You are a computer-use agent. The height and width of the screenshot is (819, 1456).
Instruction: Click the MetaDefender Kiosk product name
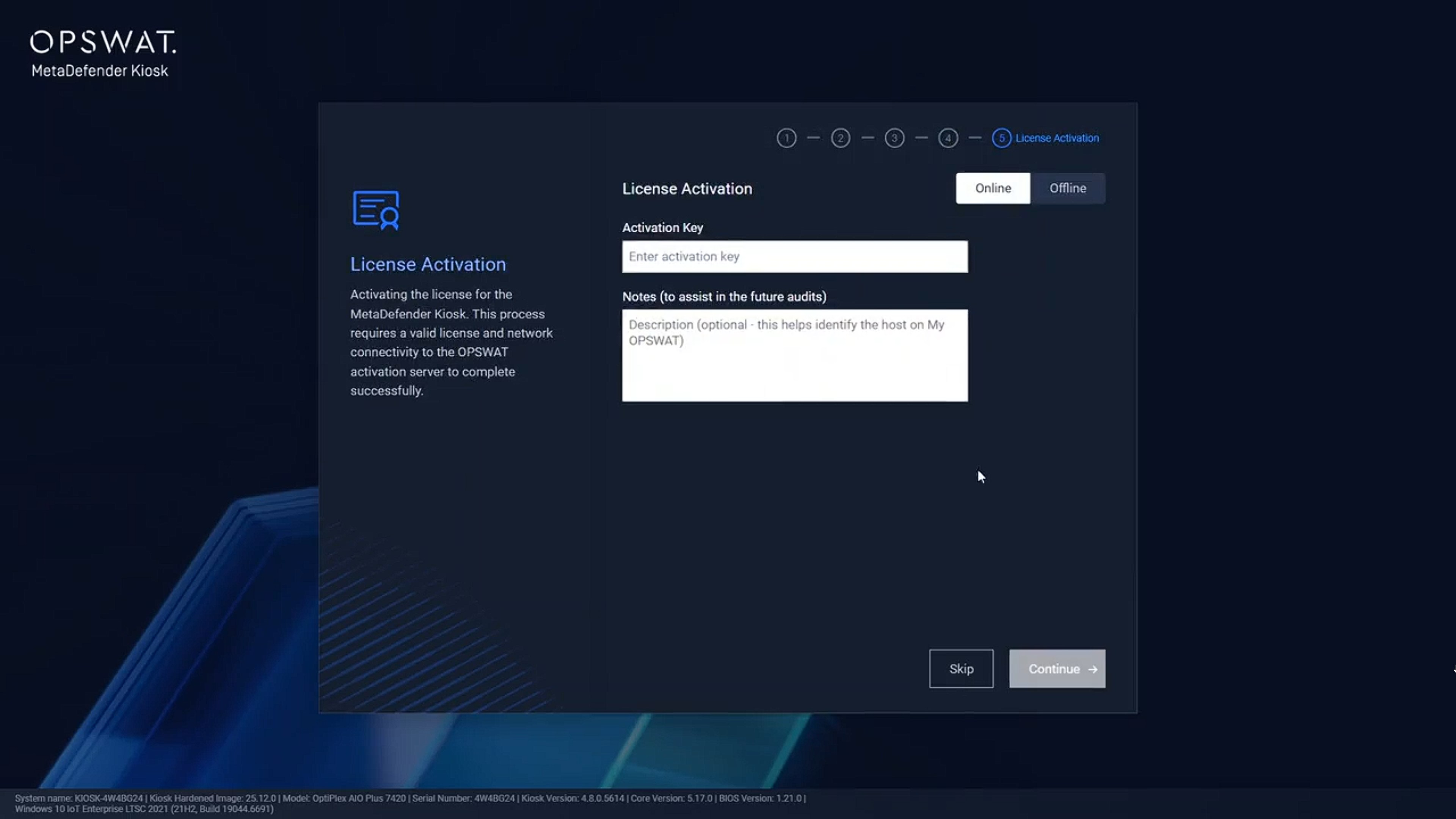click(x=100, y=71)
